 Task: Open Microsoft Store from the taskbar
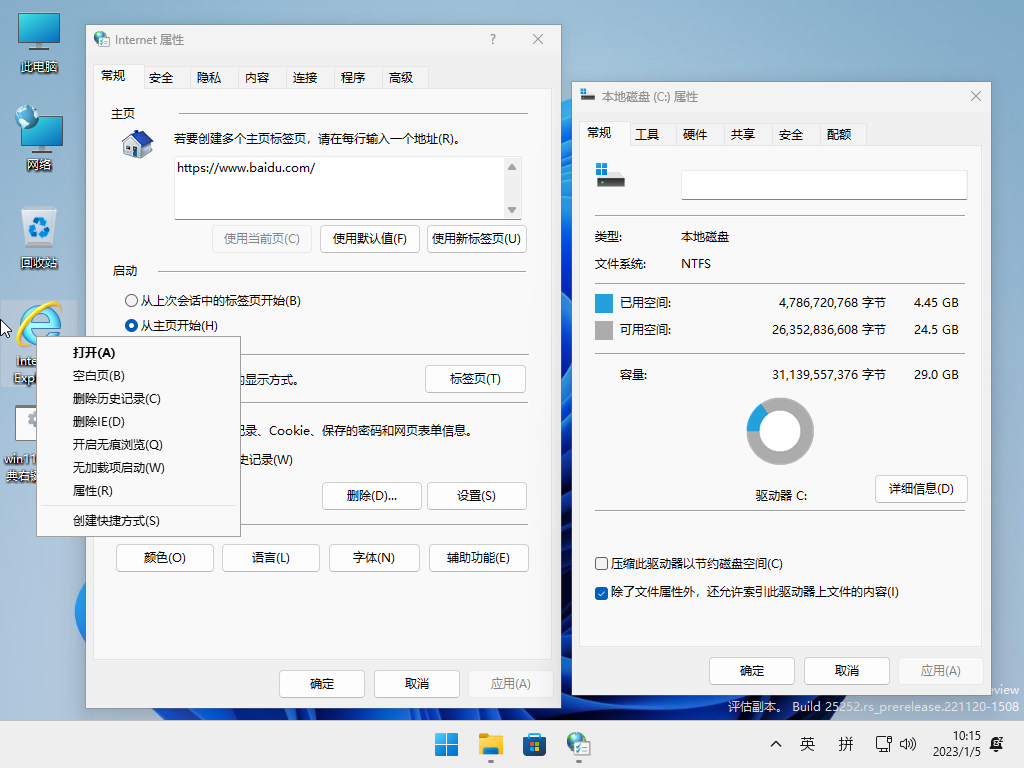coord(534,744)
